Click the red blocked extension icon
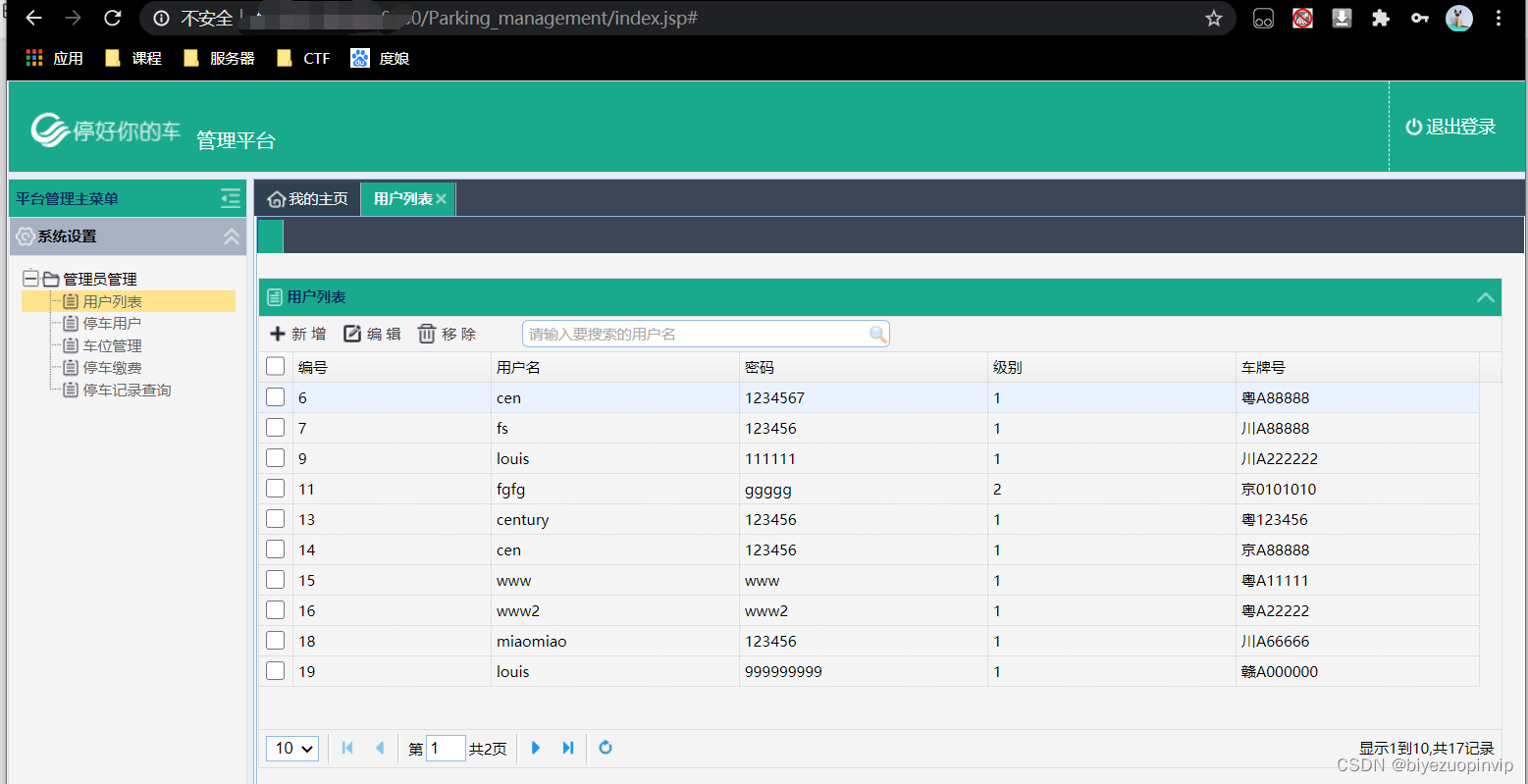 pyautogui.click(x=1302, y=18)
